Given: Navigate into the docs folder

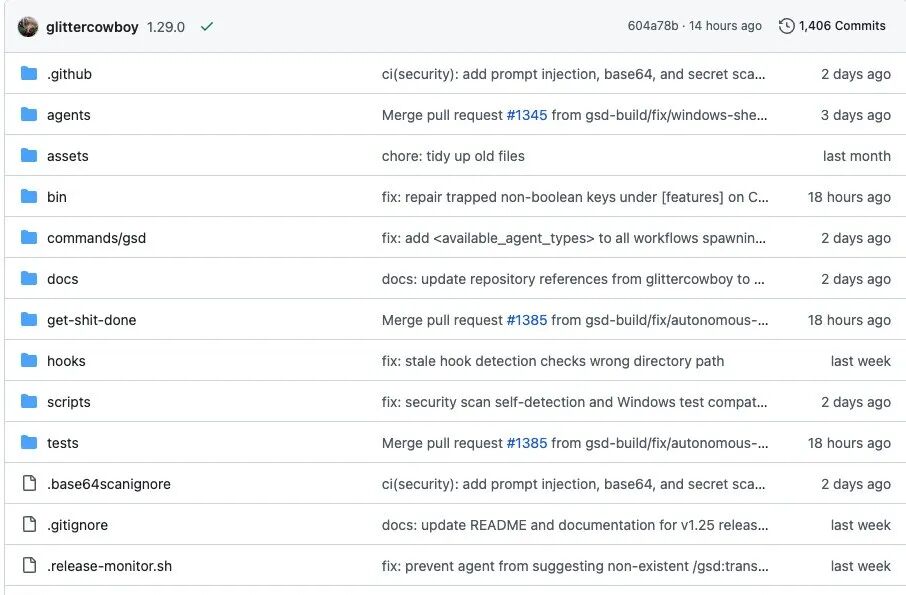Looking at the screenshot, I should (x=62, y=279).
